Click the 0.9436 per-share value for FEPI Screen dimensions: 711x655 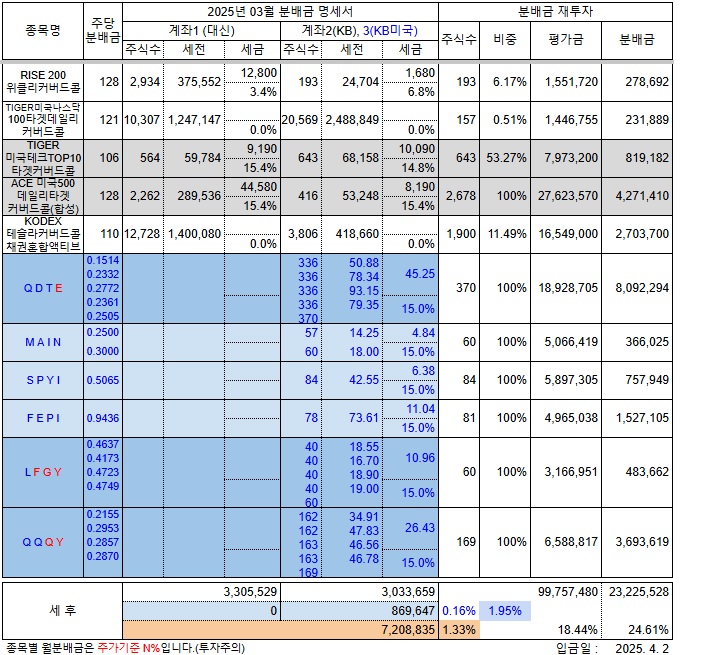[103, 418]
